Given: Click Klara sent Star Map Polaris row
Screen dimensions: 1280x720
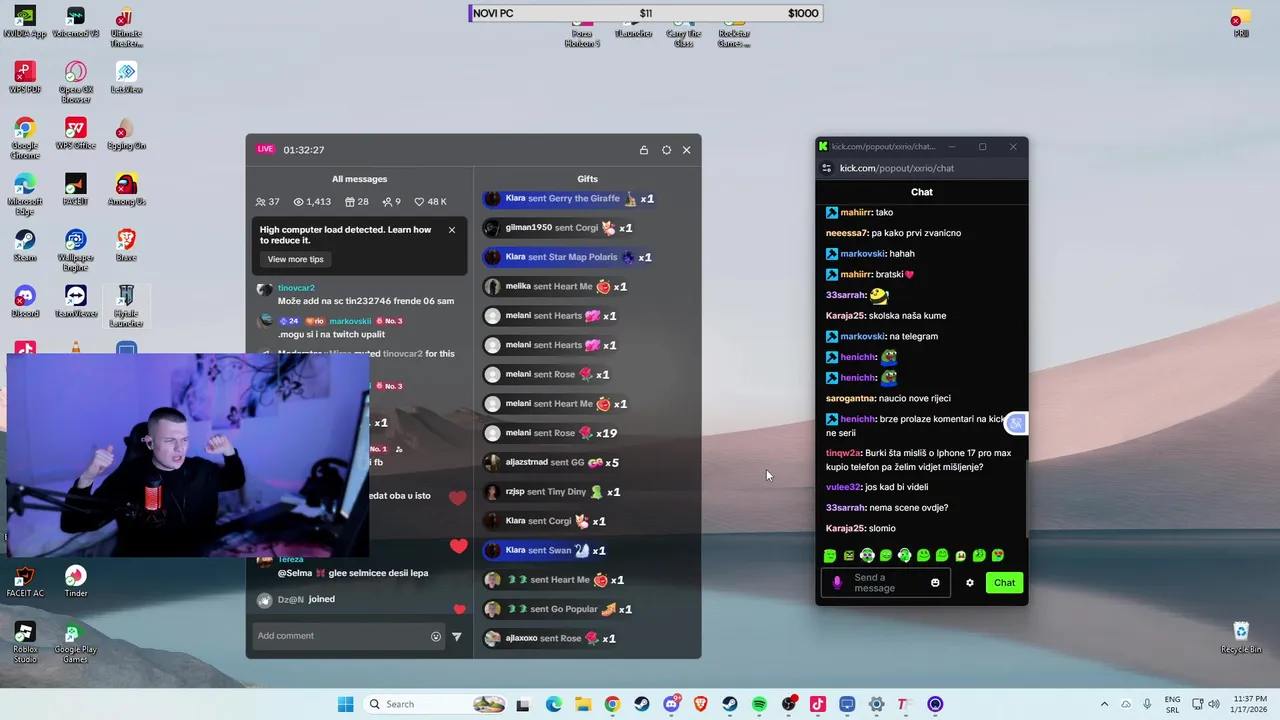Looking at the screenshot, I should 567,257.
